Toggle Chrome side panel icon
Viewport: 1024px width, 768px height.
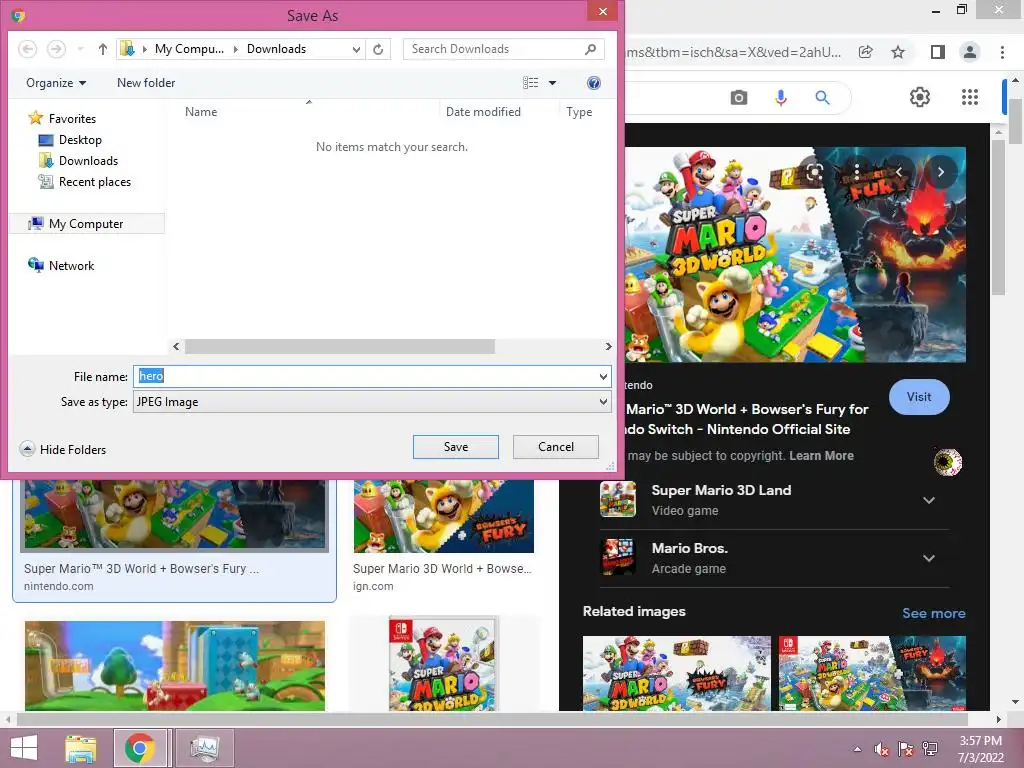pyautogui.click(x=938, y=52)
